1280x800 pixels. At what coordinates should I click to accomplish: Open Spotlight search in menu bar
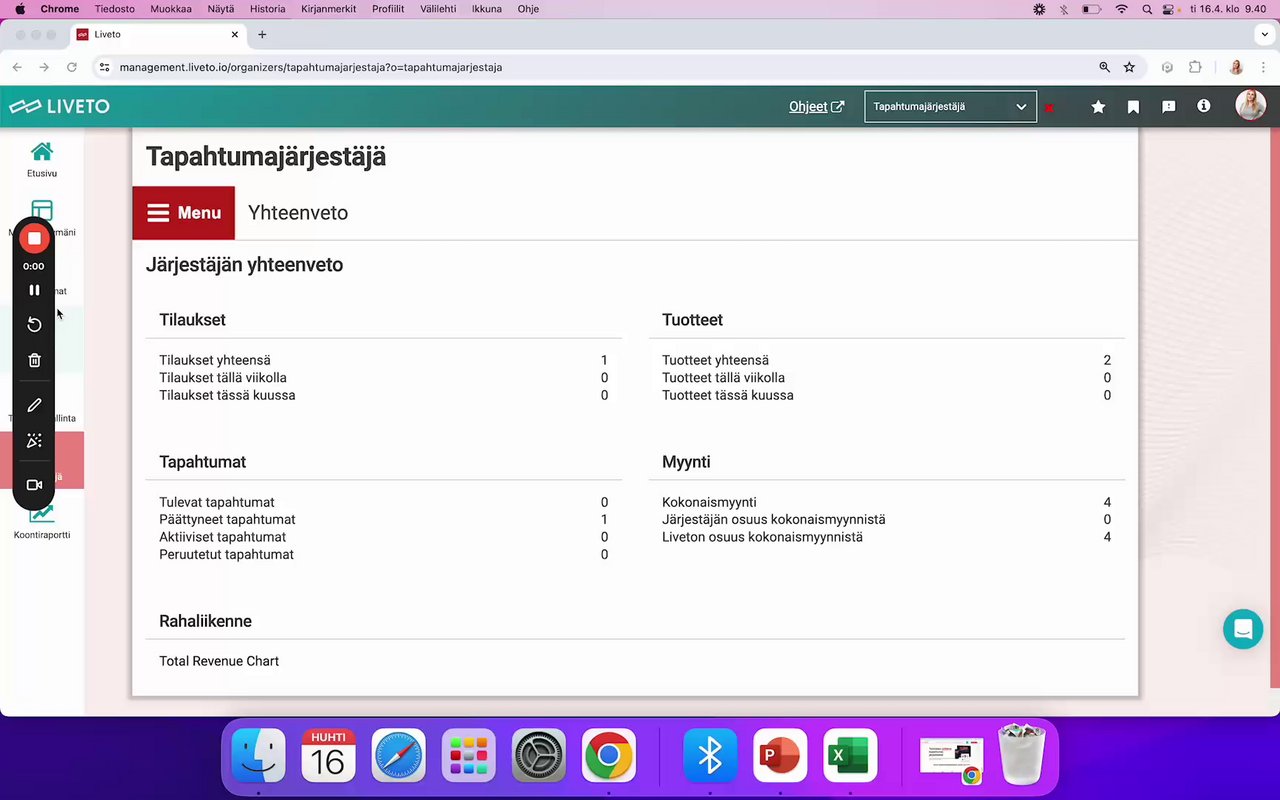1147,9
